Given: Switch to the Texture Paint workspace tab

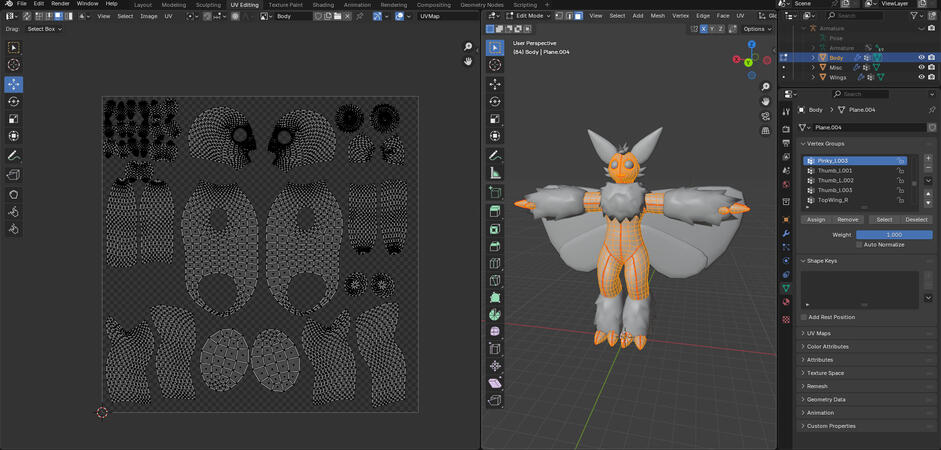Looking at the screenshot, I should 285,5.
